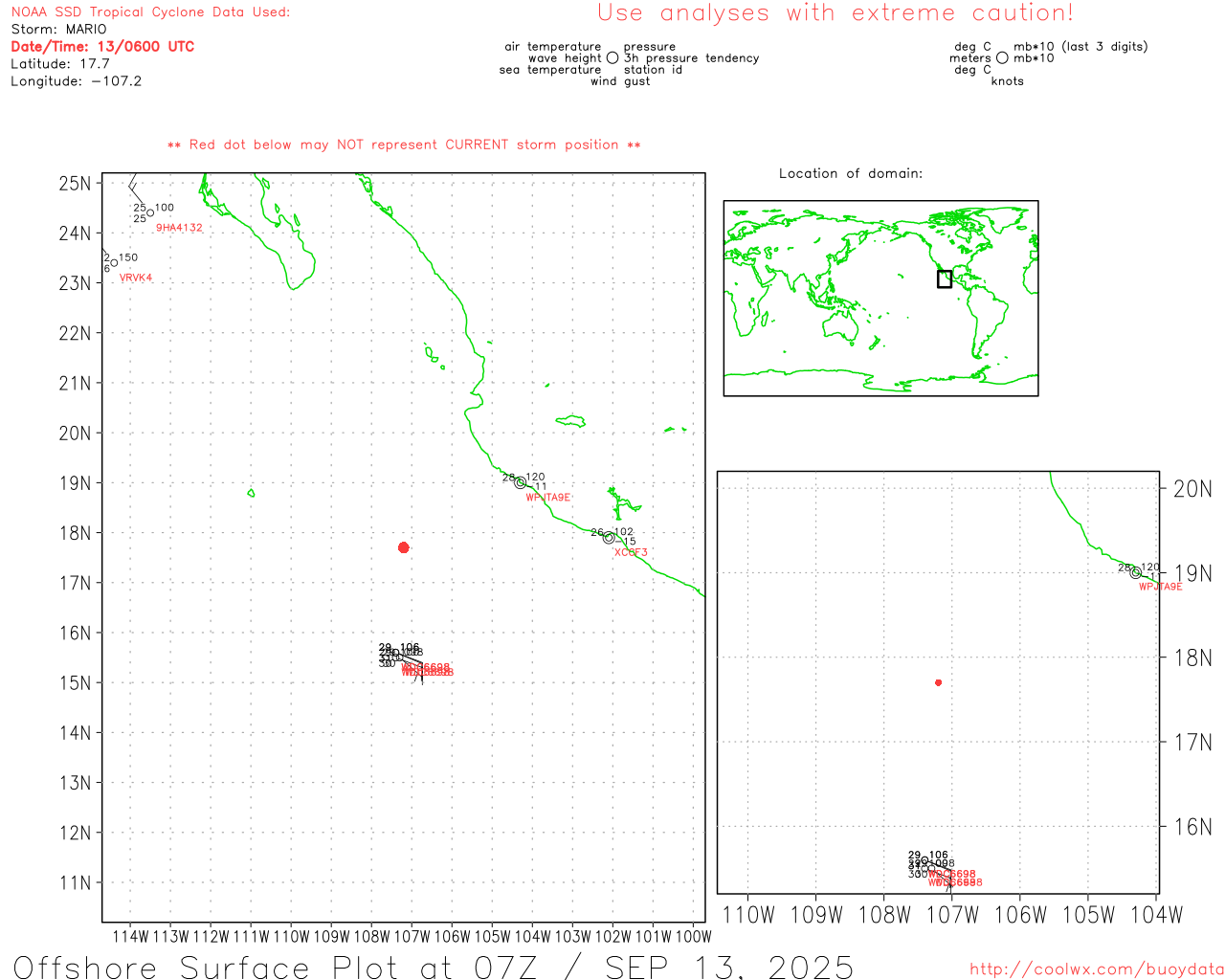Click the WPJTA9E label in zoomed map

click(1161, 587)
